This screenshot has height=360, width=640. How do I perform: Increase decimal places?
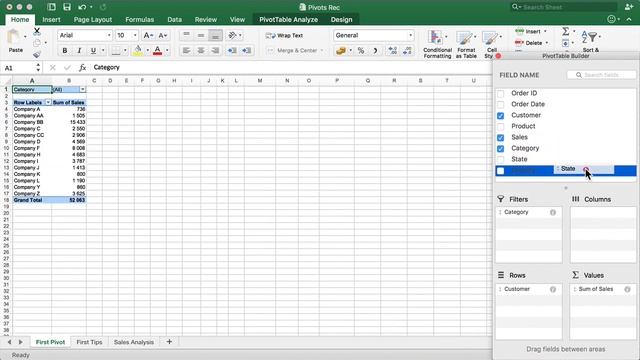[393, 51]
